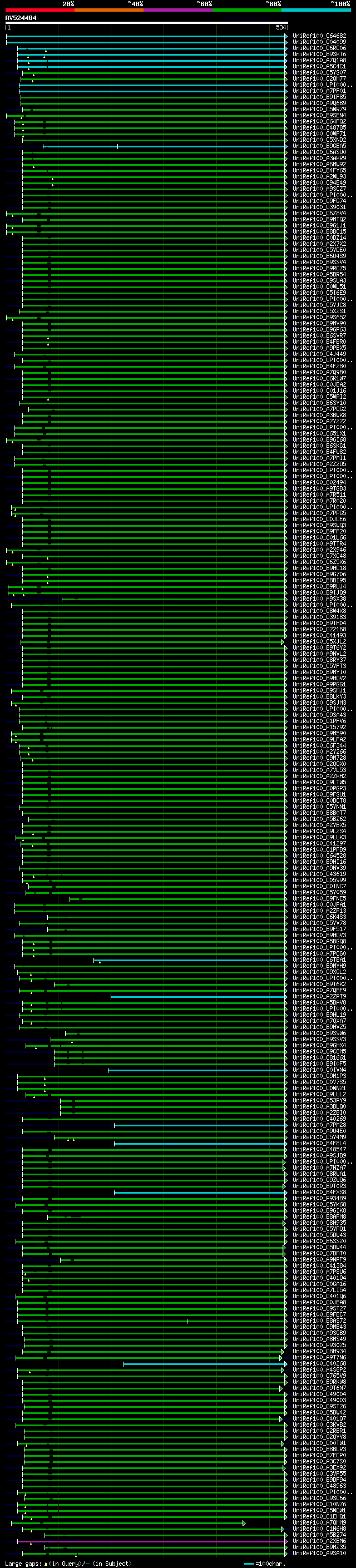Open hit UniRef100_C1EHQ1

click(x=319, y=1517)
